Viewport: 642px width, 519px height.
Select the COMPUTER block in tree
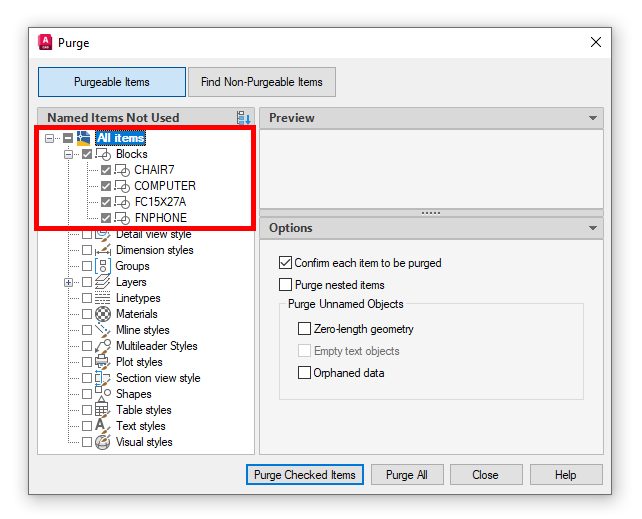pyautogui.click(x=165, y=186)
